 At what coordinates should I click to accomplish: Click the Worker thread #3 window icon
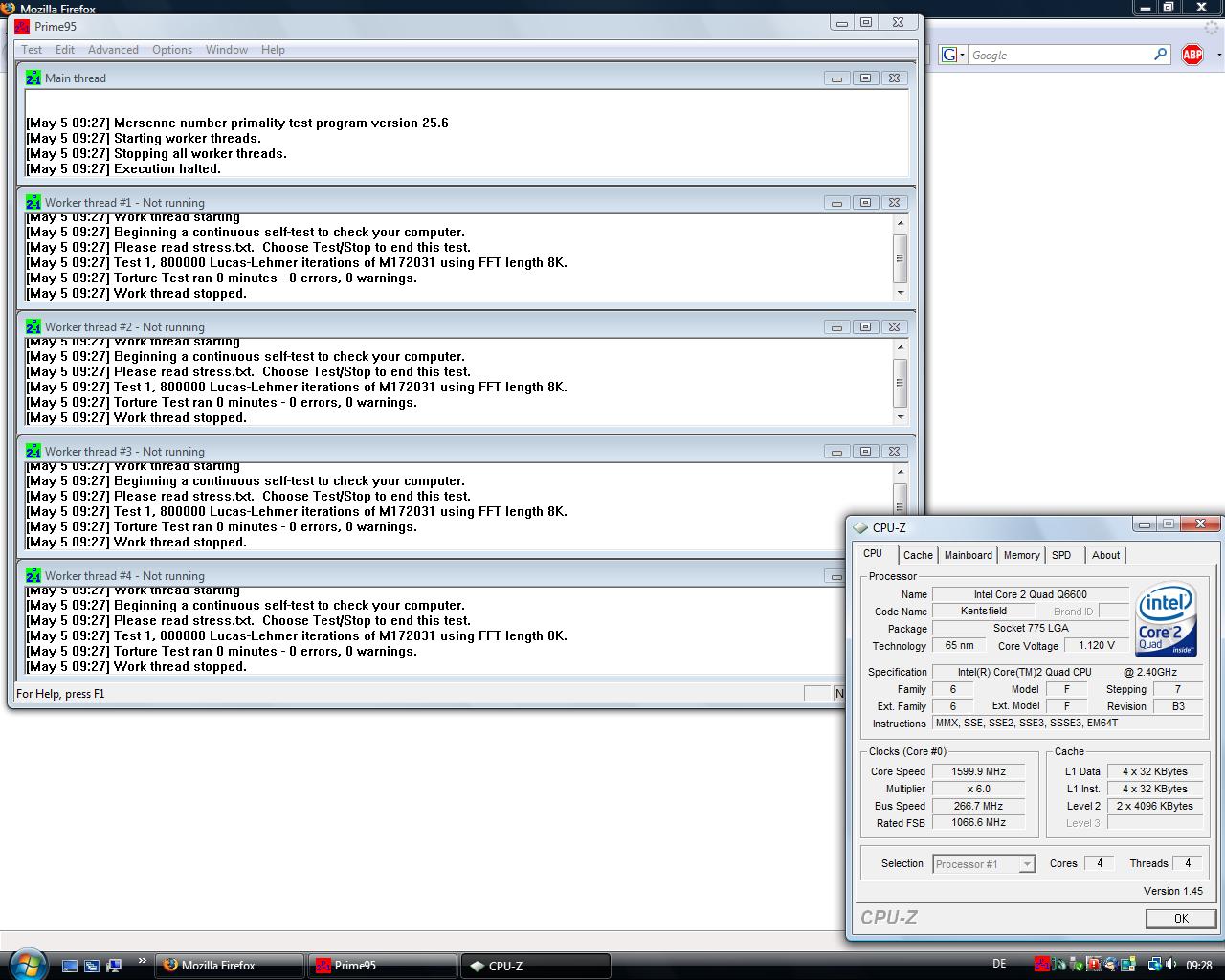click(x=33, y=451)
